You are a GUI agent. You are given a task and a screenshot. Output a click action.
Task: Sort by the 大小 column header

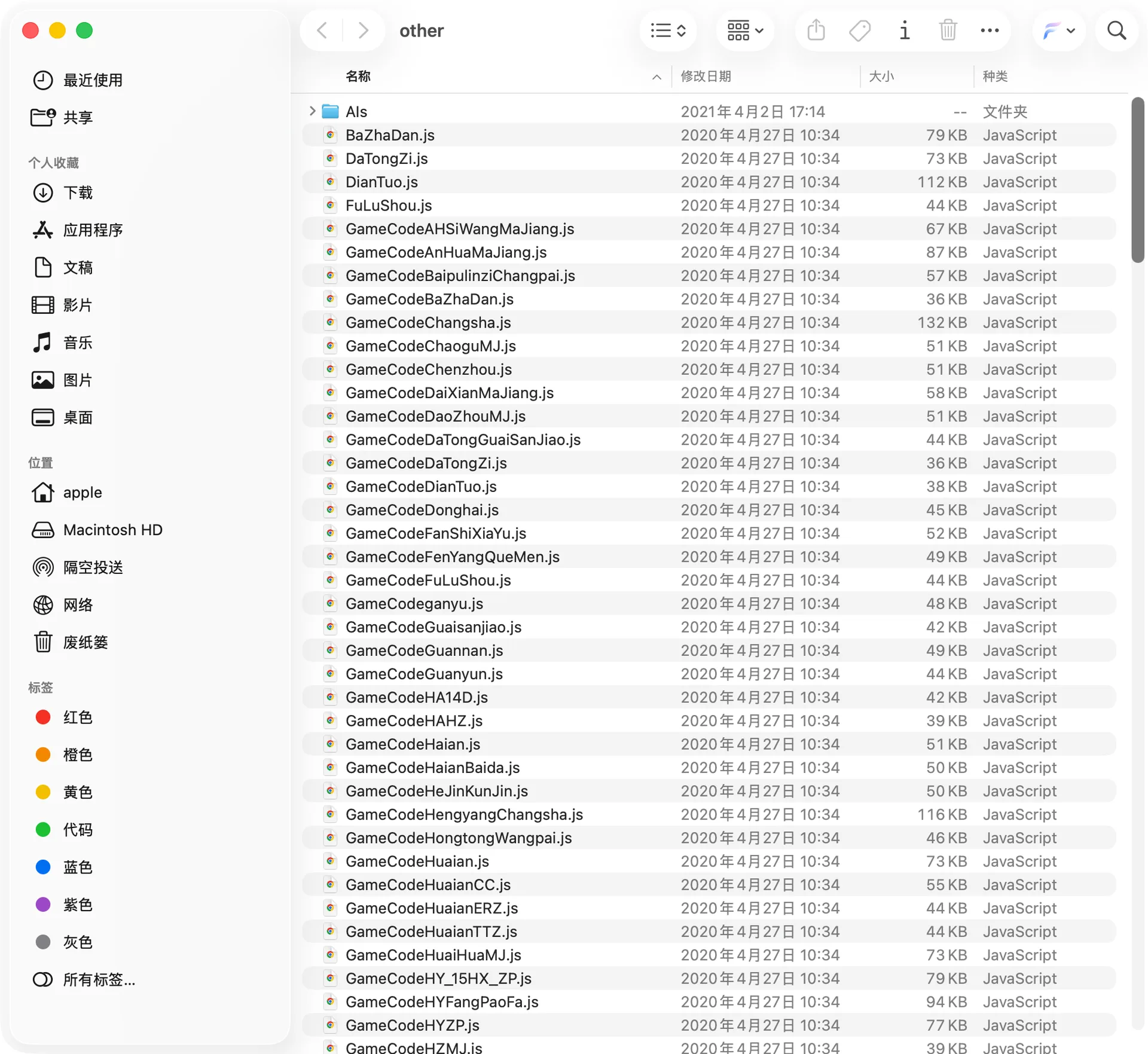pos(881,77)
